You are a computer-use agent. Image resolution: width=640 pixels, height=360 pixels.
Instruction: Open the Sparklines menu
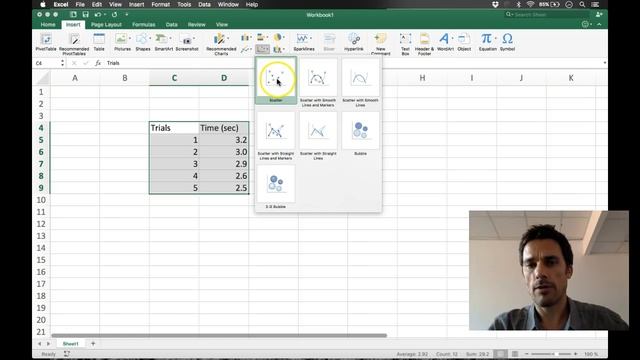(304, 42)
